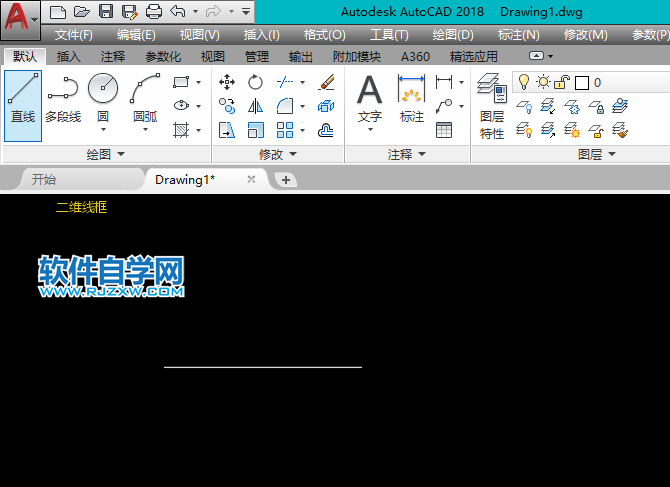
Task: Open the 编辑(E) menu
Action: [136, 35]
